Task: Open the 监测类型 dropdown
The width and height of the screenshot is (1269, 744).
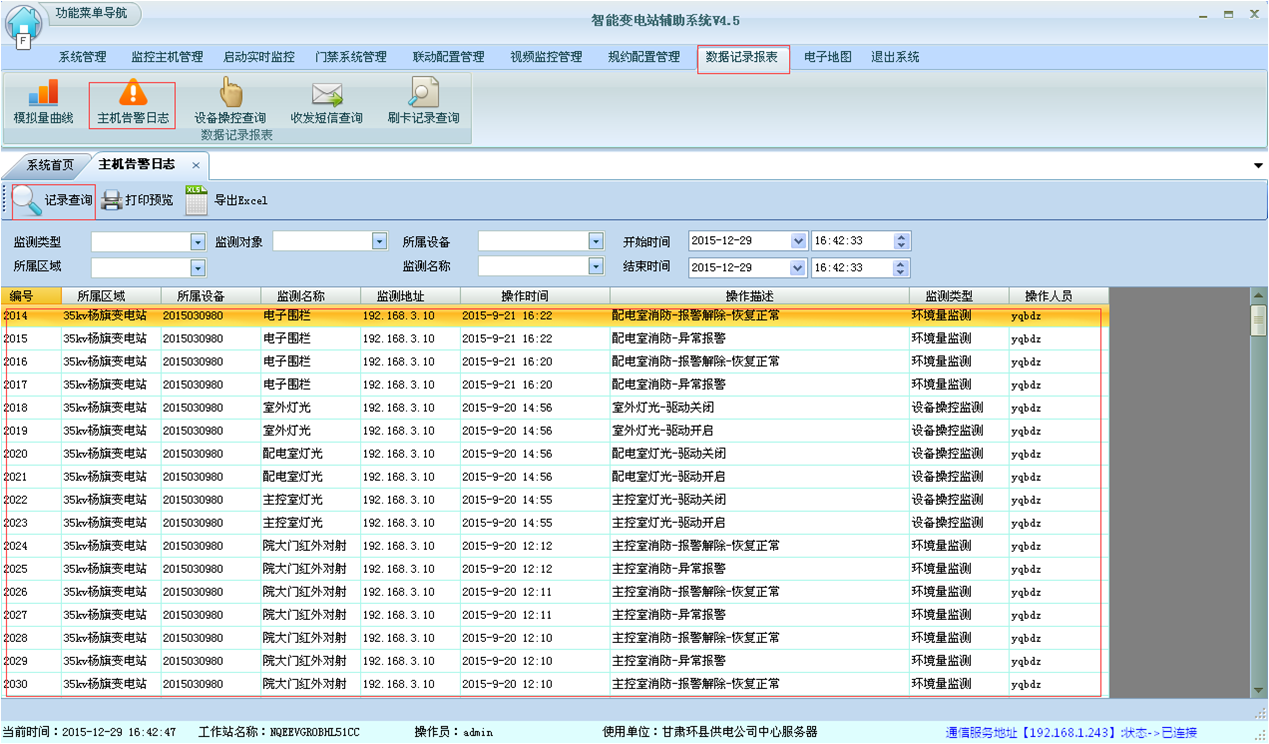Action: coord(198,241)
